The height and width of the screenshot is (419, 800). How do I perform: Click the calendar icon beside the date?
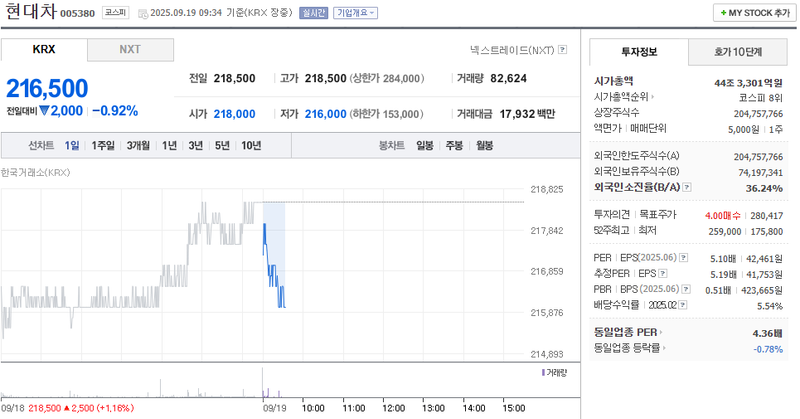pos(143,14)
